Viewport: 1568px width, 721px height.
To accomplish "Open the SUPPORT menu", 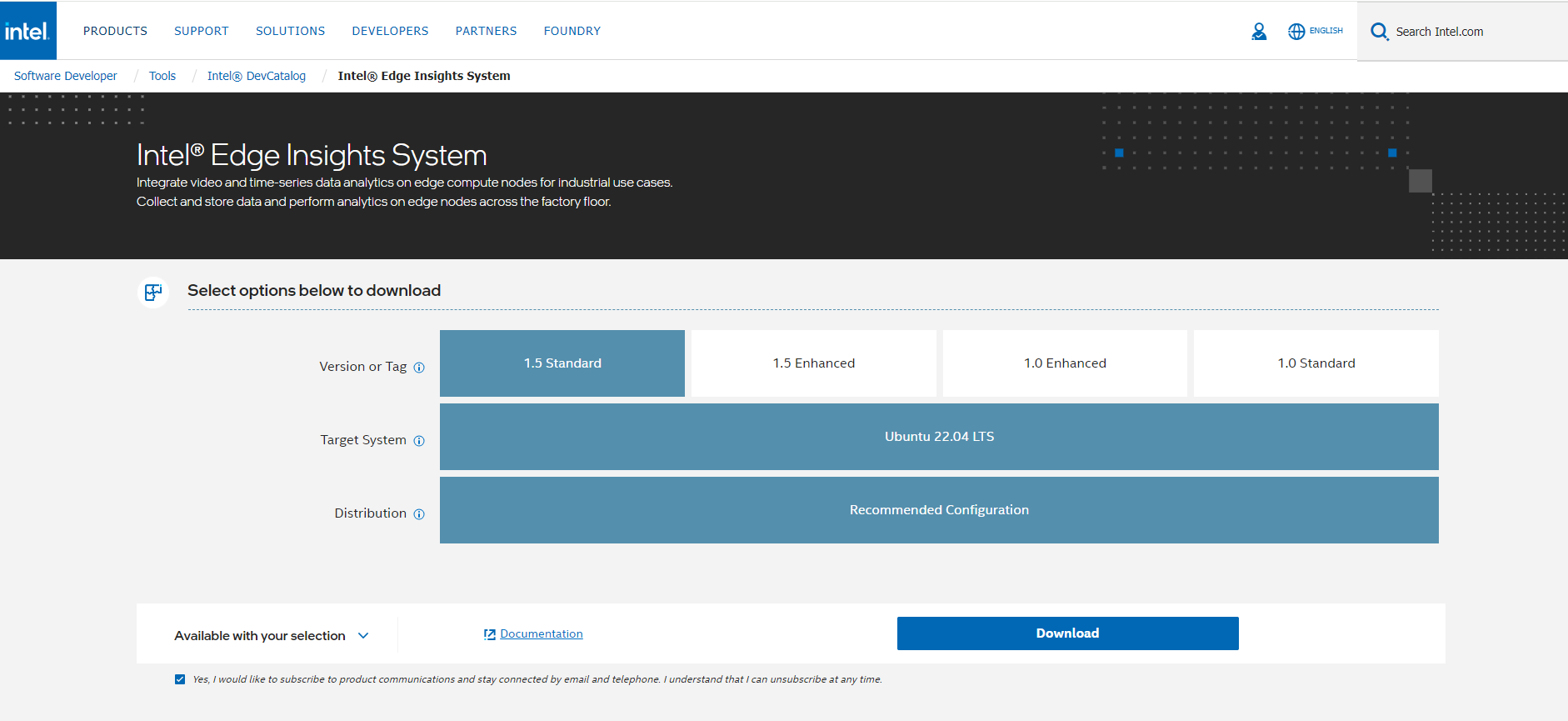I will point(202,31).
